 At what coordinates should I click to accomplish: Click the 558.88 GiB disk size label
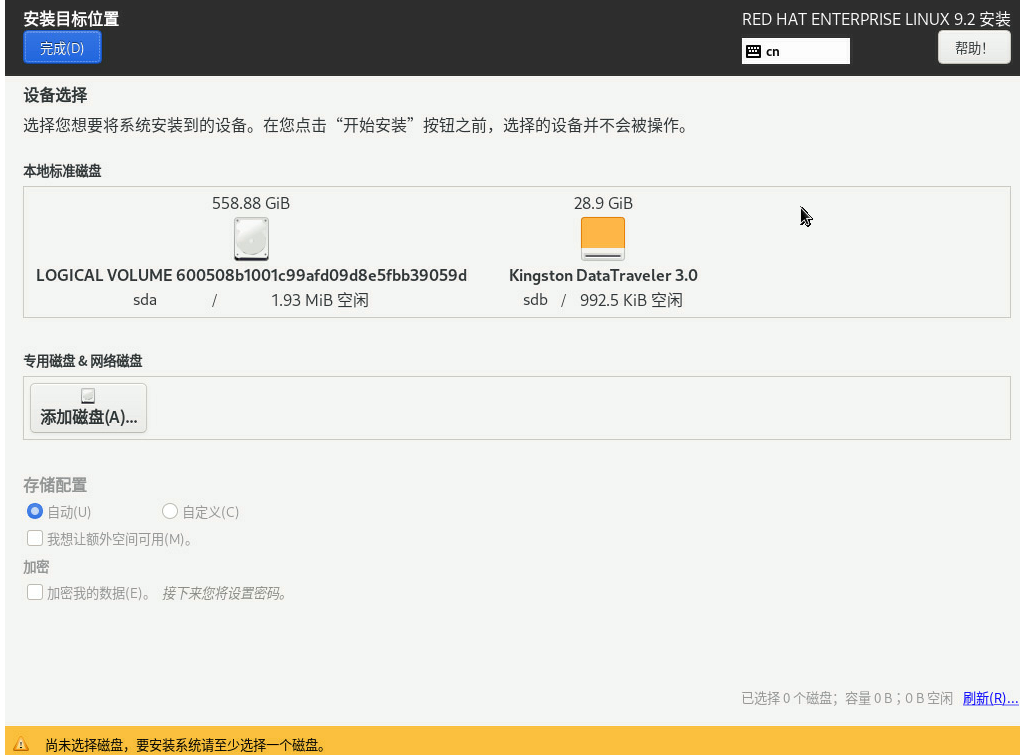pos(251,203)
